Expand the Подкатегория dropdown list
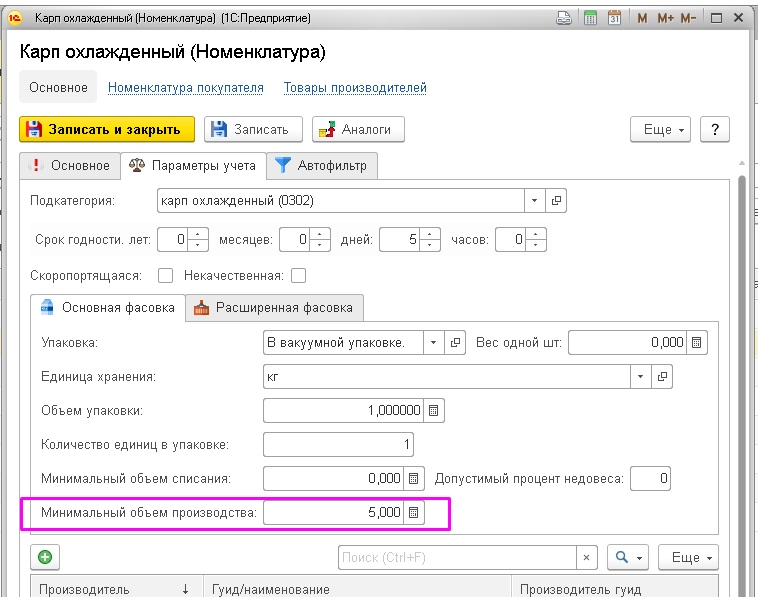758x597 pixels. point(535,201)
